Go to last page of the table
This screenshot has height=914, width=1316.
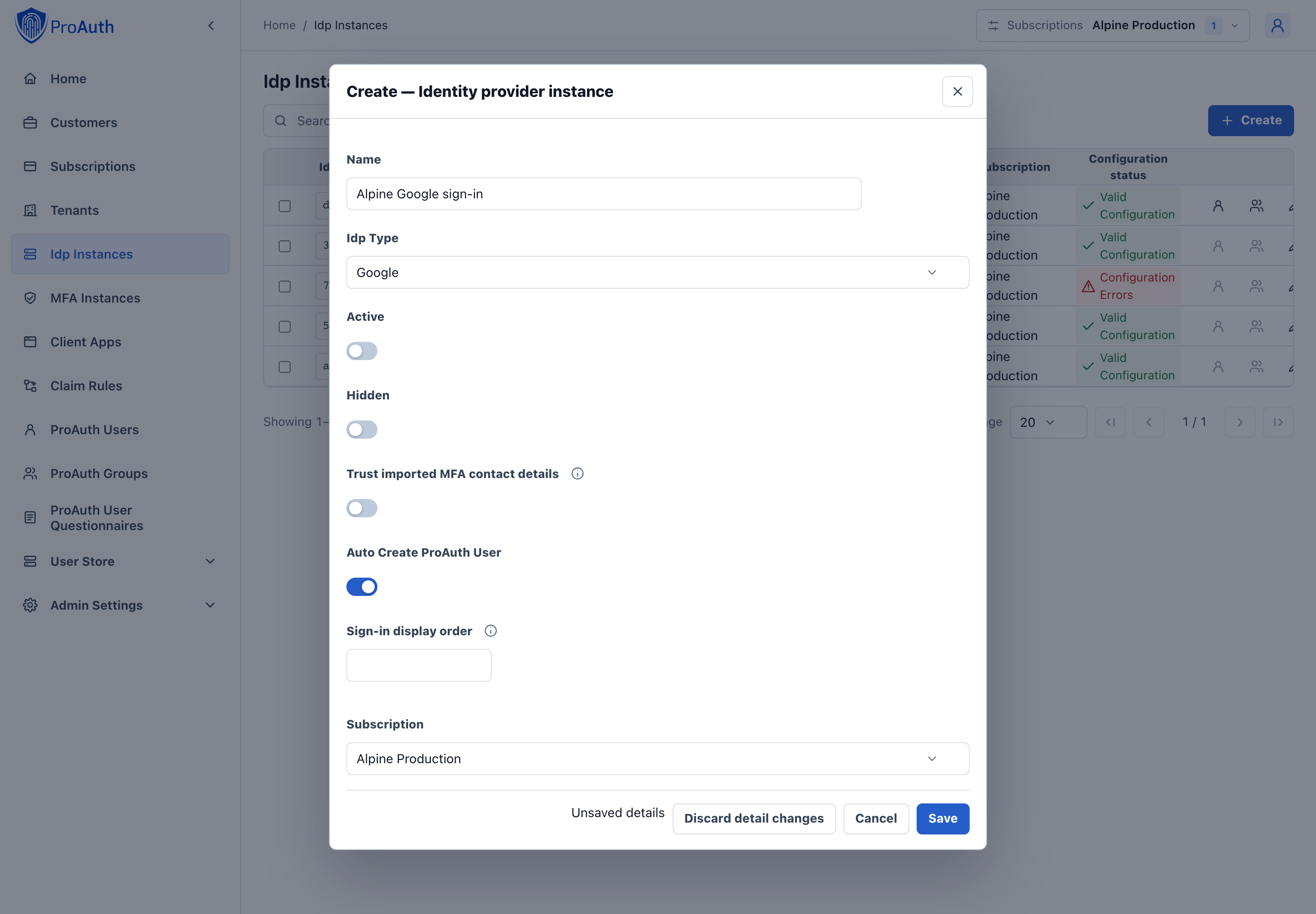pyautogui.click(x=1278, y=422)
